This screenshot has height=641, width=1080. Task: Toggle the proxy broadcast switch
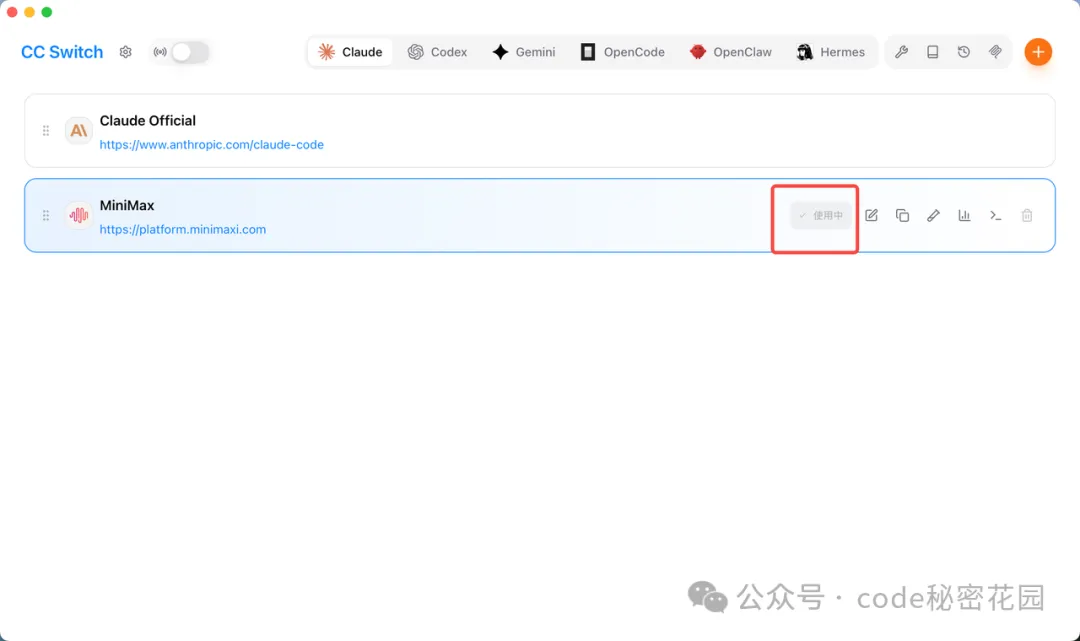(x=189, y=52)
